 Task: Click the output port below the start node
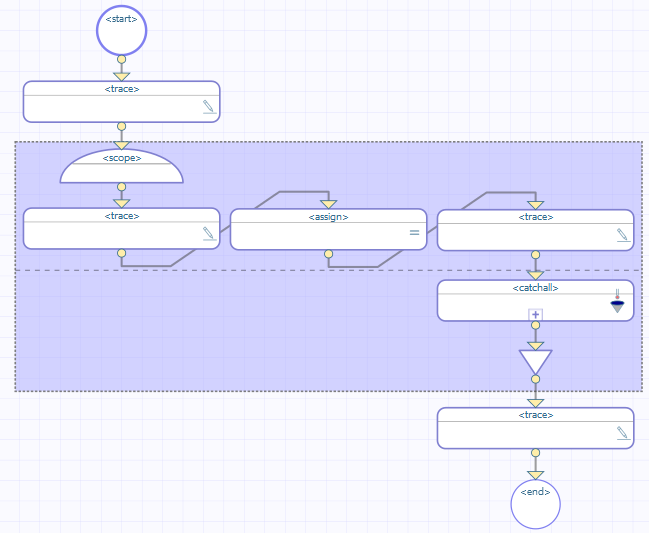tap(121, 59)
